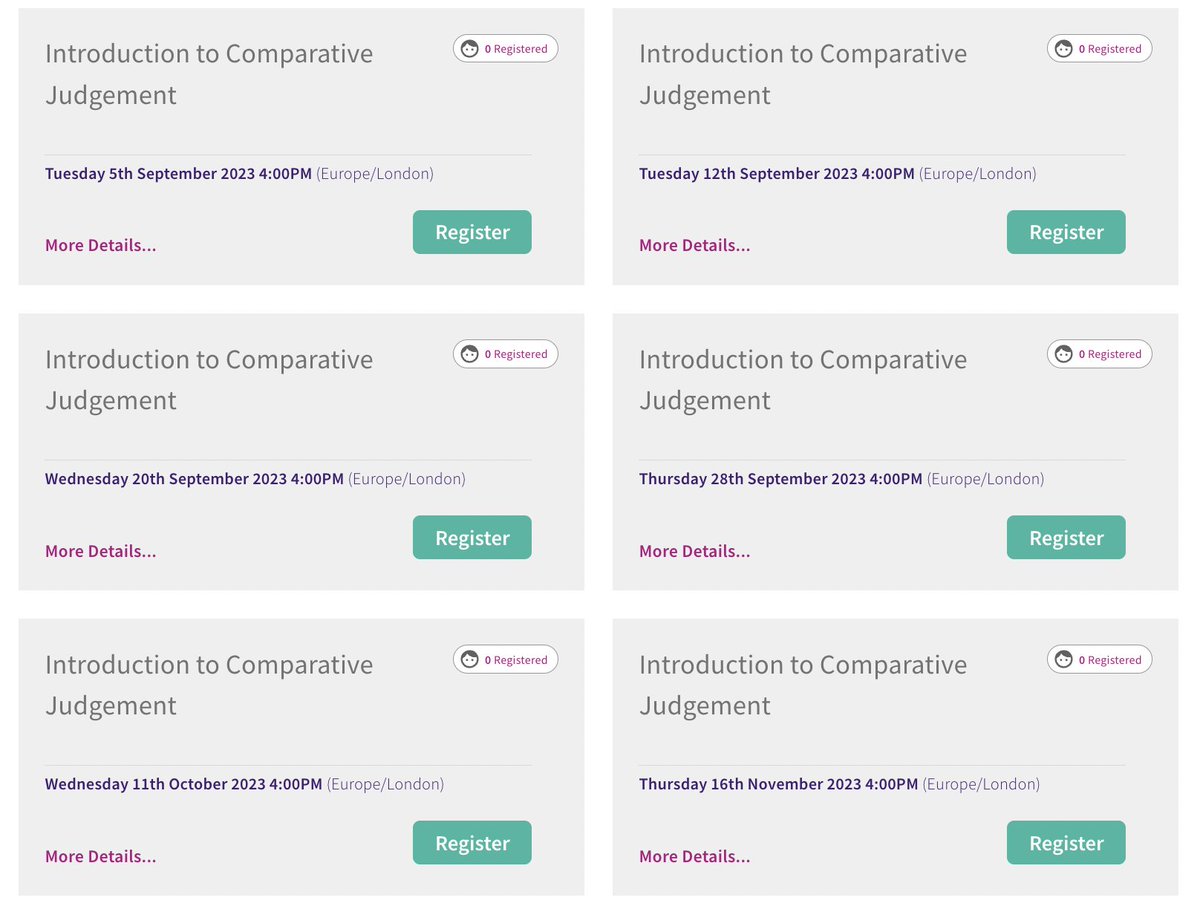
Task: Click Register for Tuesday 5th September session
Action: (472, 232)
